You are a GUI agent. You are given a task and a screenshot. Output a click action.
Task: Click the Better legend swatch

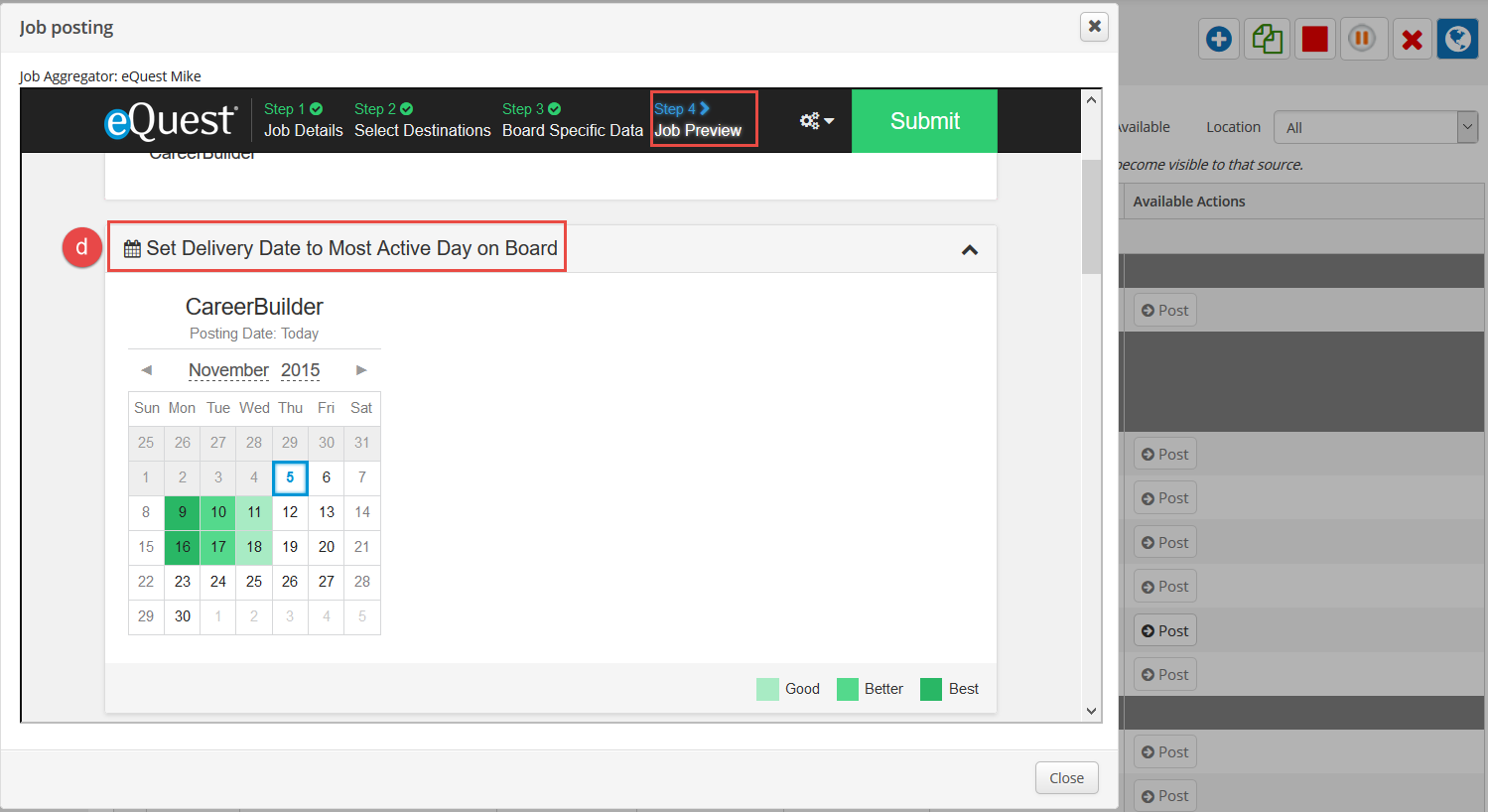pyautogui.click(x=847, y=689)
